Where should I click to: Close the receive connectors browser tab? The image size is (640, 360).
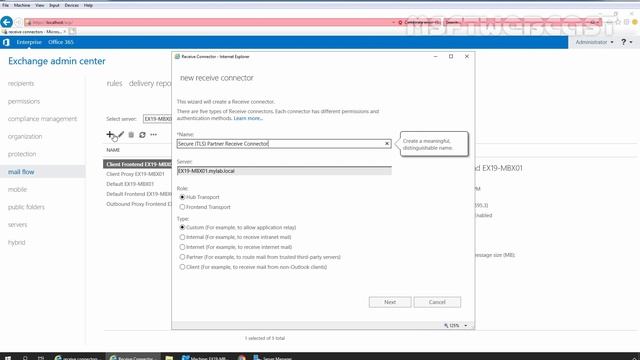tap(64, 31)
